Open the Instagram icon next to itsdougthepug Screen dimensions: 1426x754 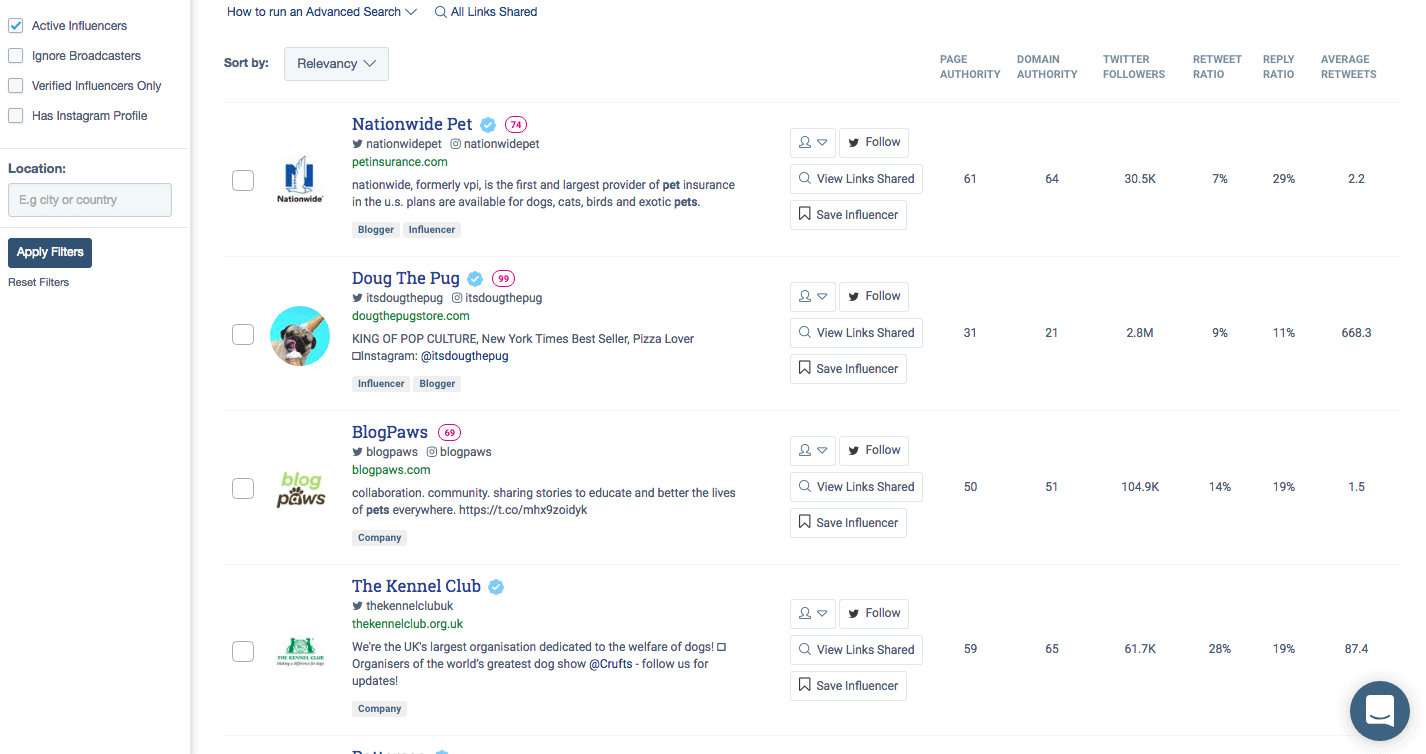pos(455,297)
